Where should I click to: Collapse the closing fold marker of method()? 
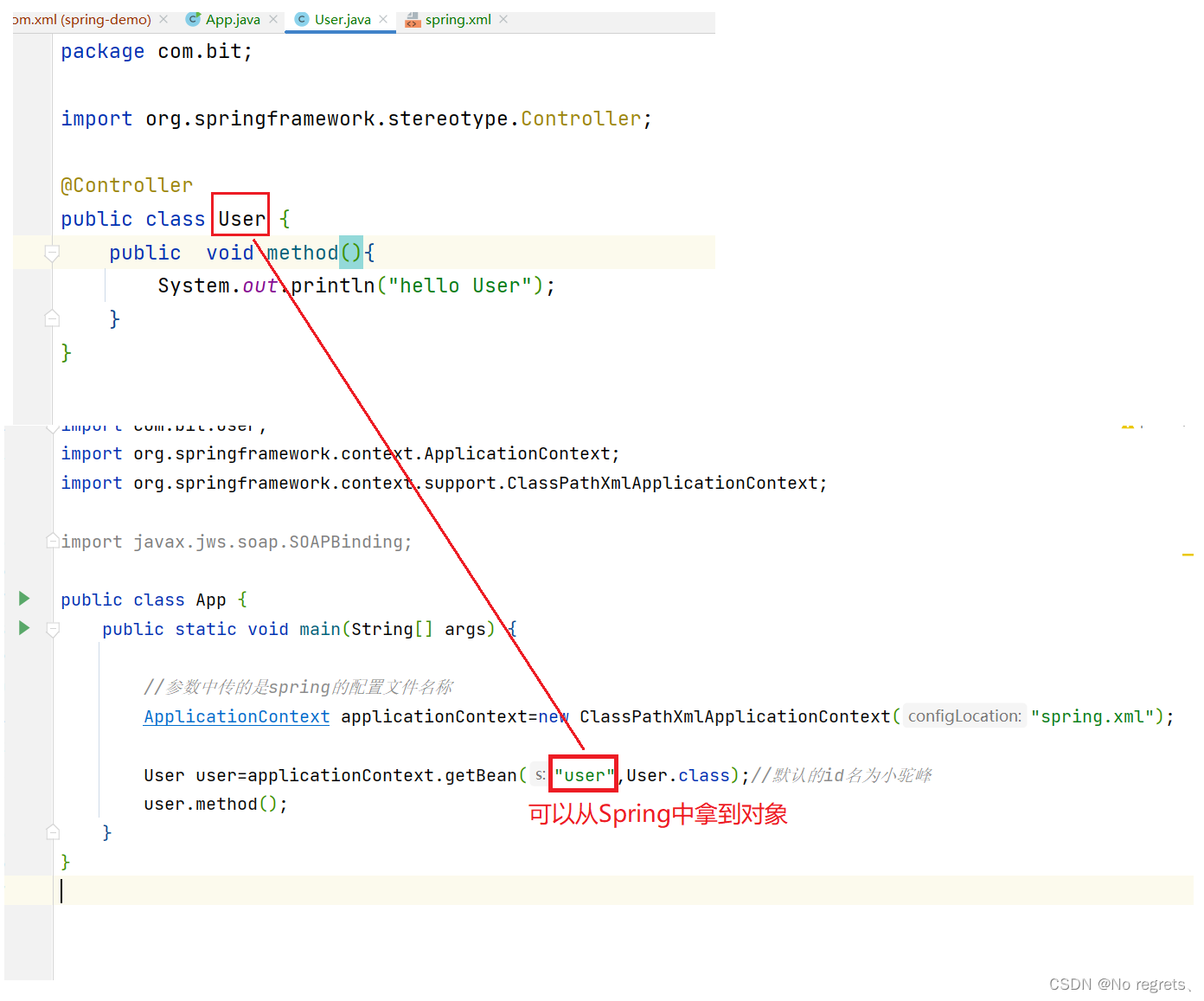[x=52, y=318]
